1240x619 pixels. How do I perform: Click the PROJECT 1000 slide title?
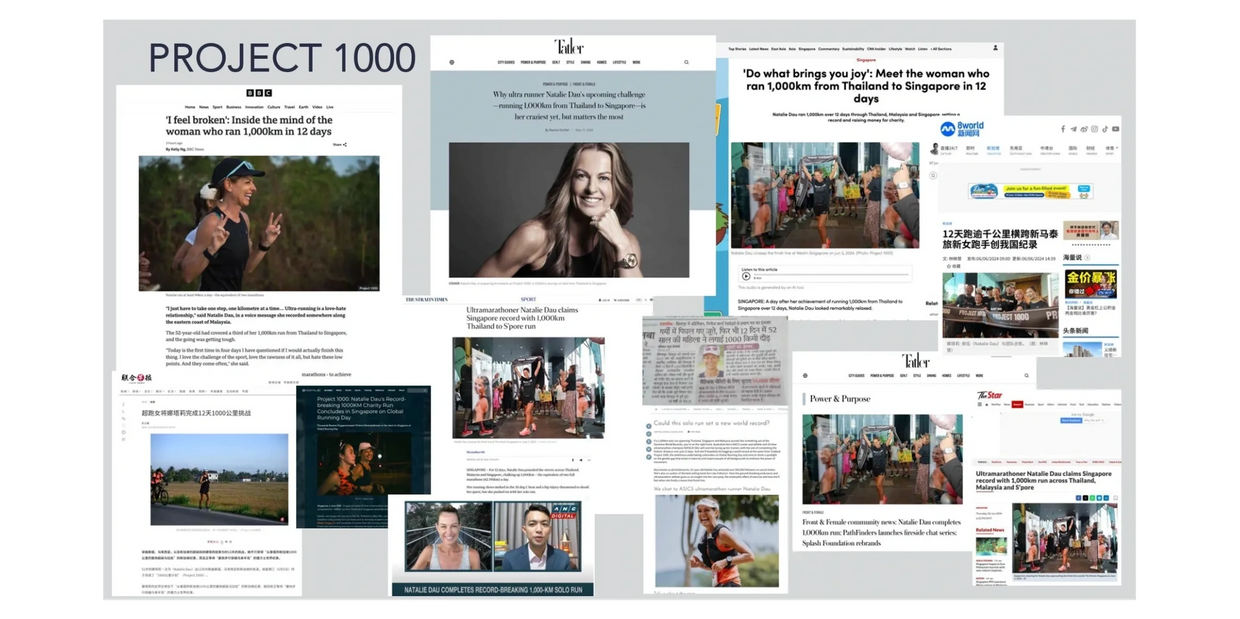coord(283,58)
